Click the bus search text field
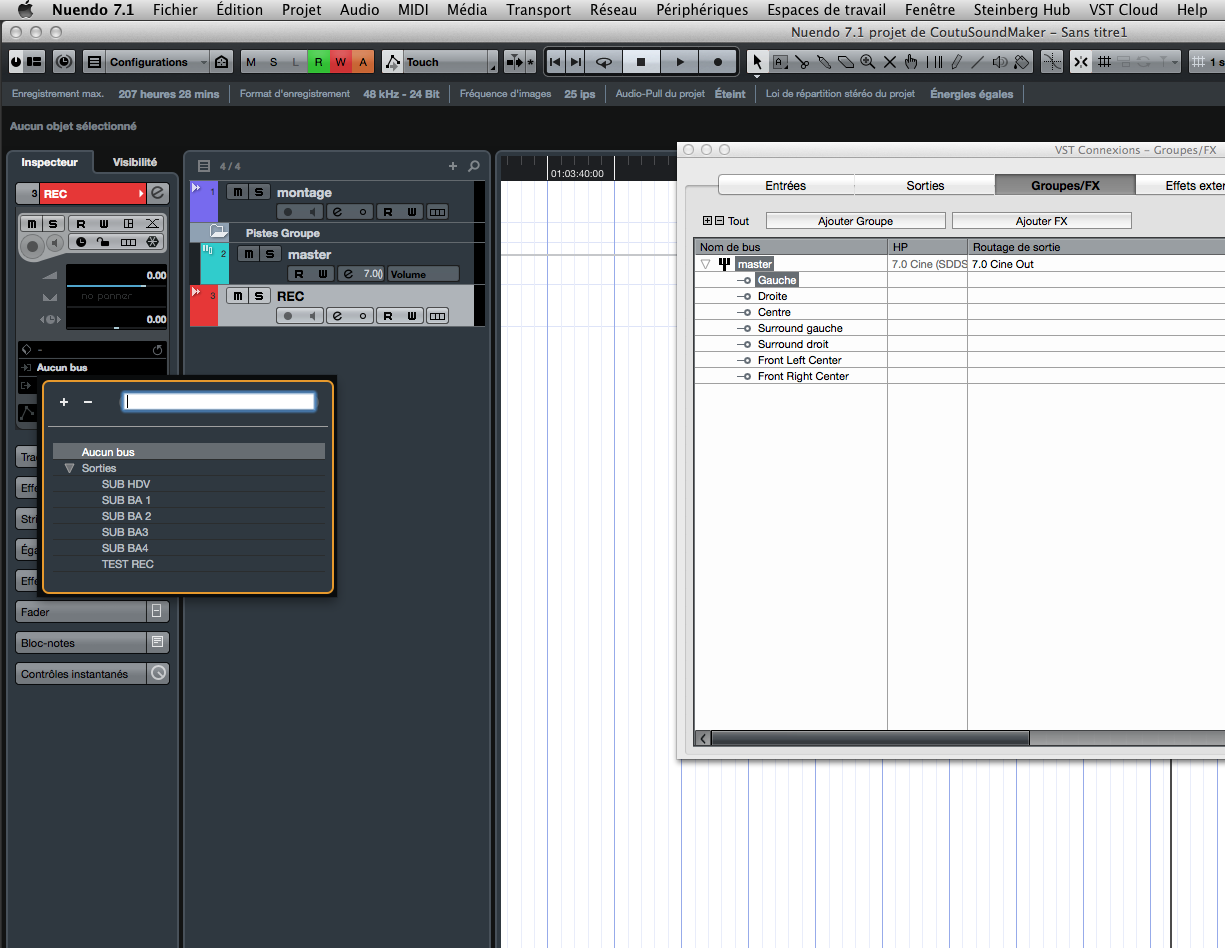 [219, 402]
